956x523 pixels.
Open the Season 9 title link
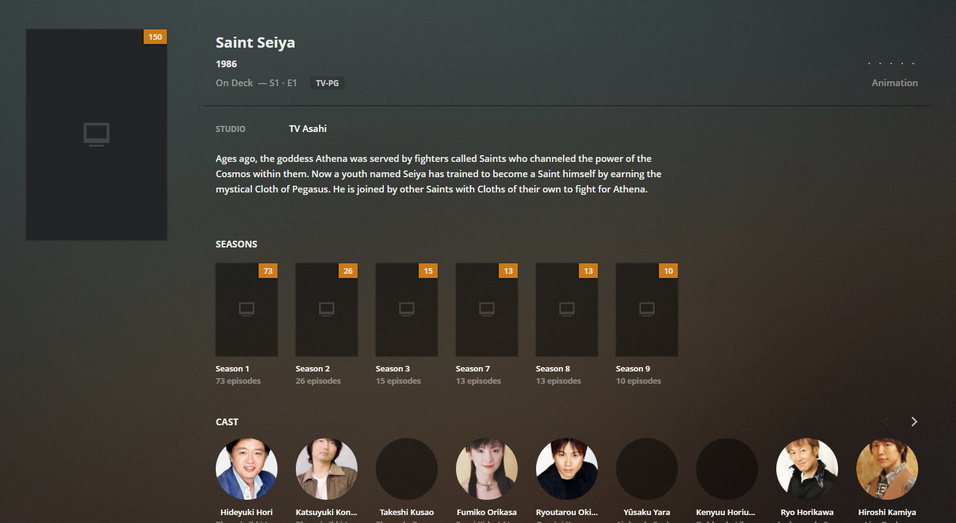(x=633, y=369)
